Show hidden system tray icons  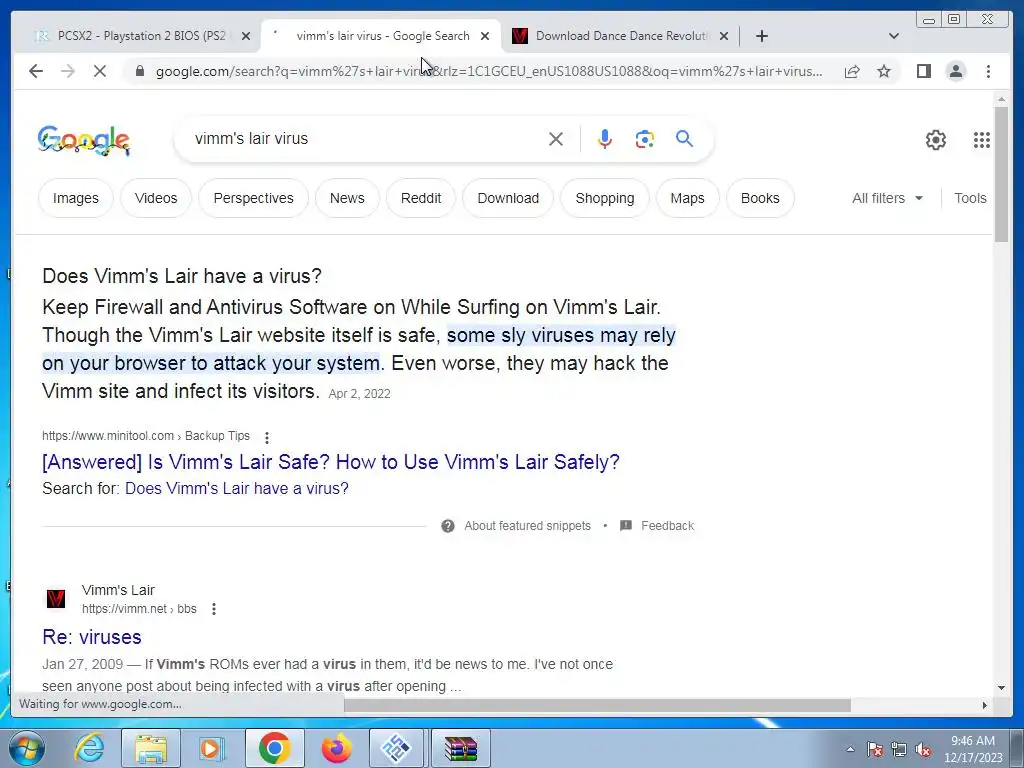pyautogui.click(x=850, y=749)
